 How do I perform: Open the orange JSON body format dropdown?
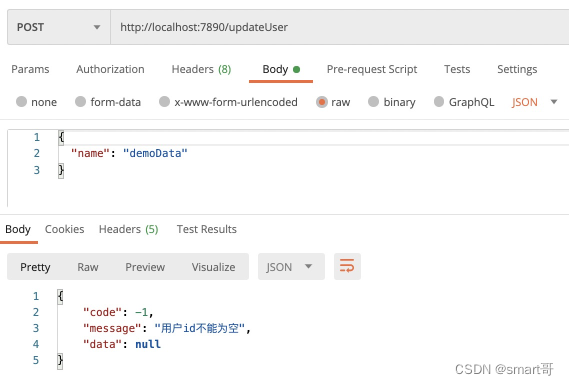tap(534, 102)
